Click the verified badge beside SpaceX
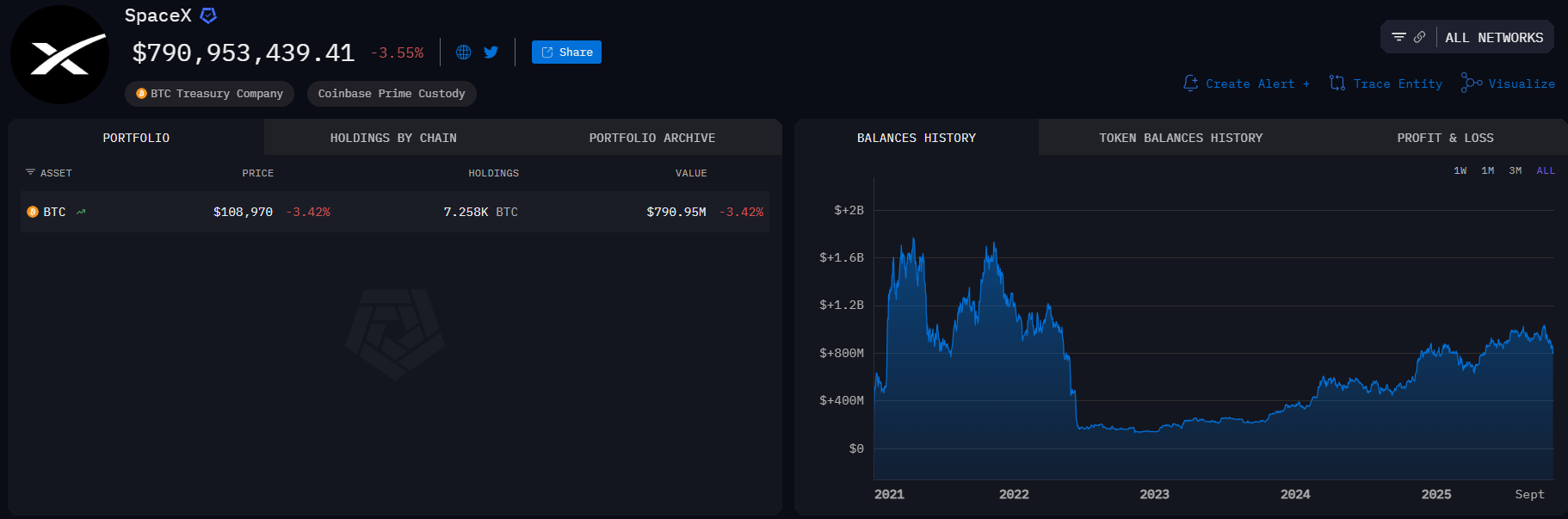The height and width of the screenshot is (519, 1568). tap(208, 15)
